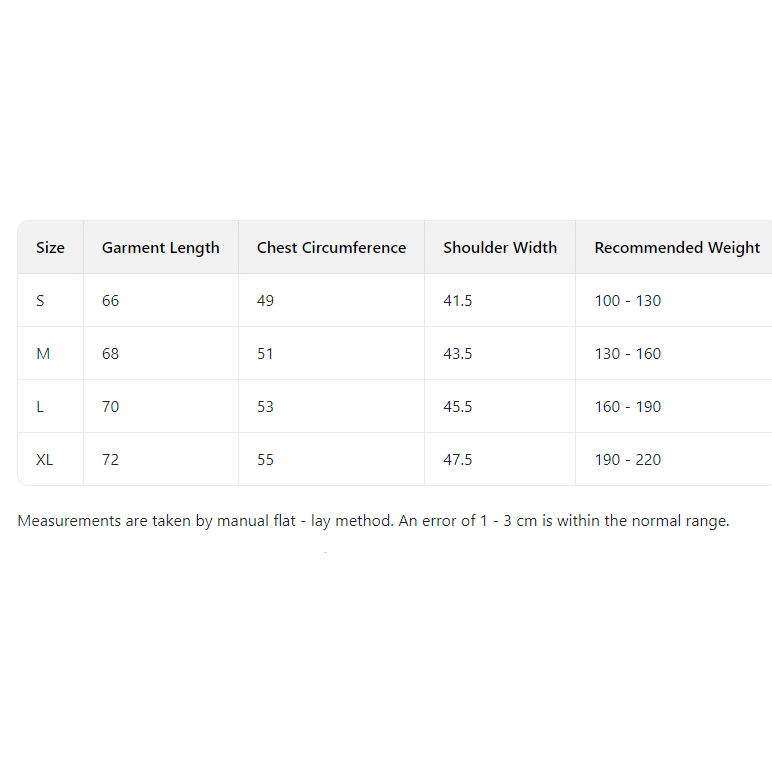This screenshot has width=772, height=773.
Task: Select the weight range 130 - 160
Action: pyautogui.click(x=628, y=353)
